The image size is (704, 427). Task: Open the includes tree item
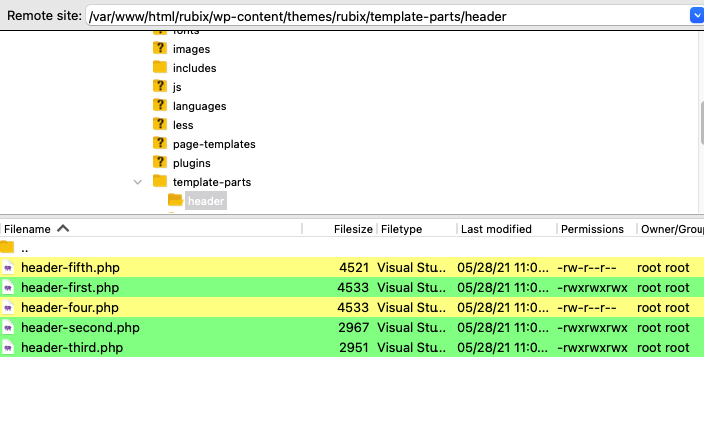tap(194, 68)
